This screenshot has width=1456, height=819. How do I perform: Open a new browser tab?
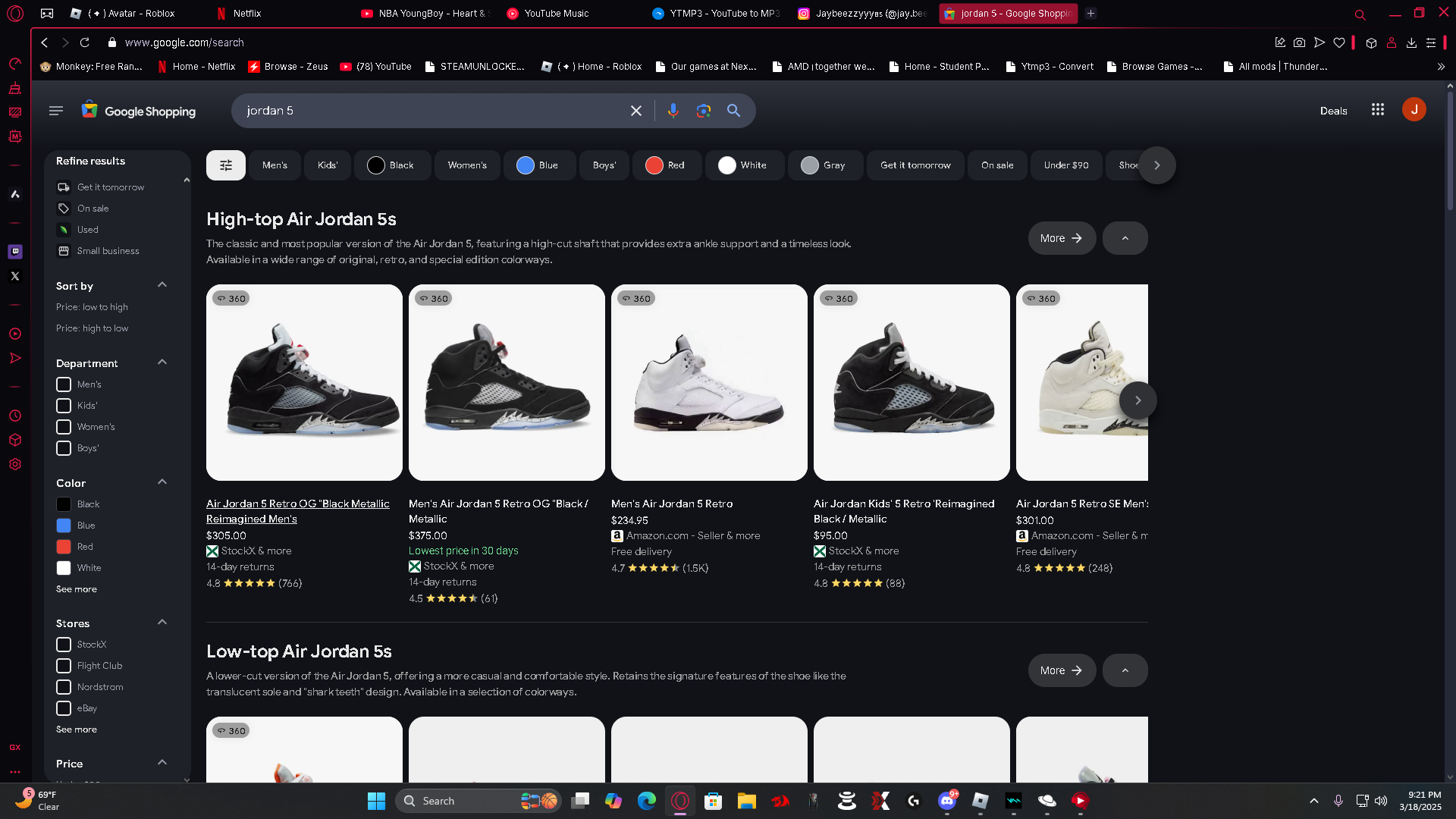(x=1090, y=13)
